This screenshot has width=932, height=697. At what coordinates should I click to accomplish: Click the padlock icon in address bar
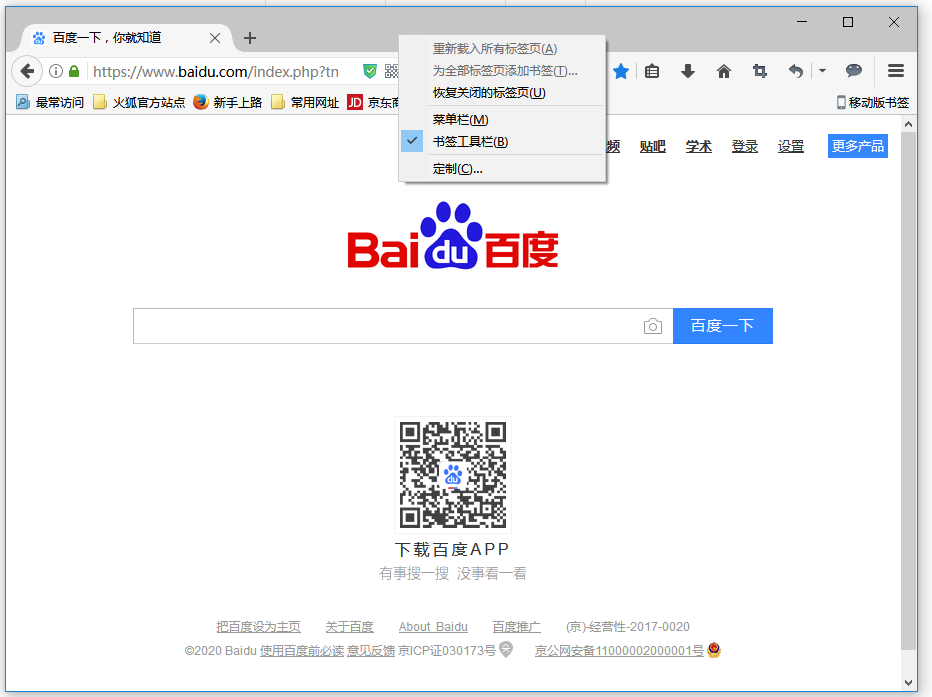coord(73,71)
